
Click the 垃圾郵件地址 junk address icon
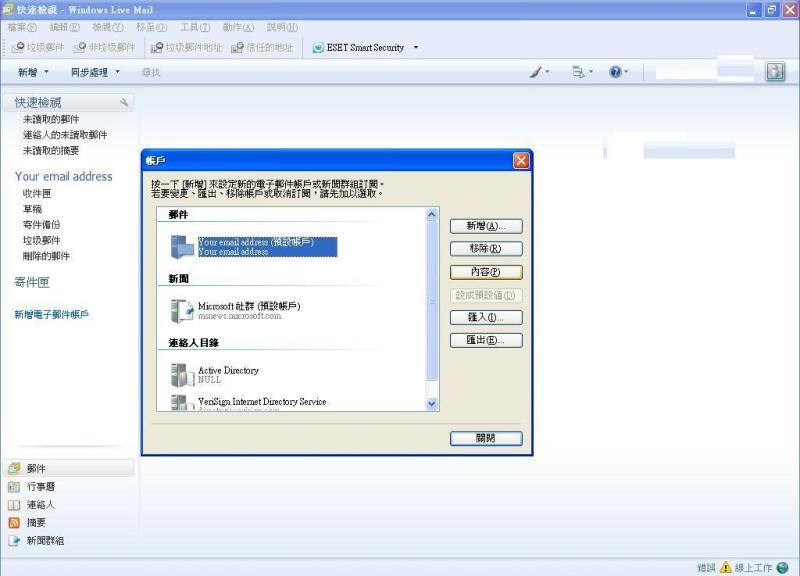(157, 47)
